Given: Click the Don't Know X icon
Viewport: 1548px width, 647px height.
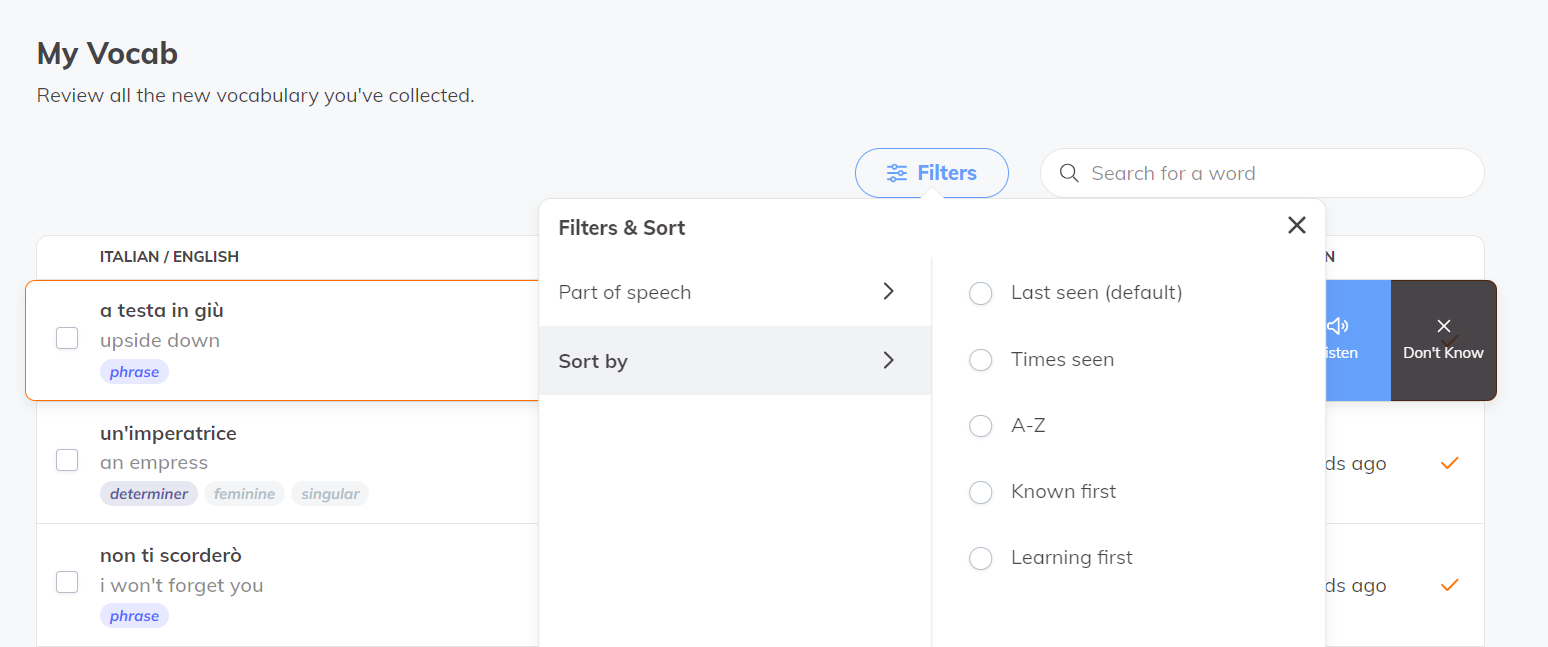Looking at the screenshot, I should coord(1443,326).
